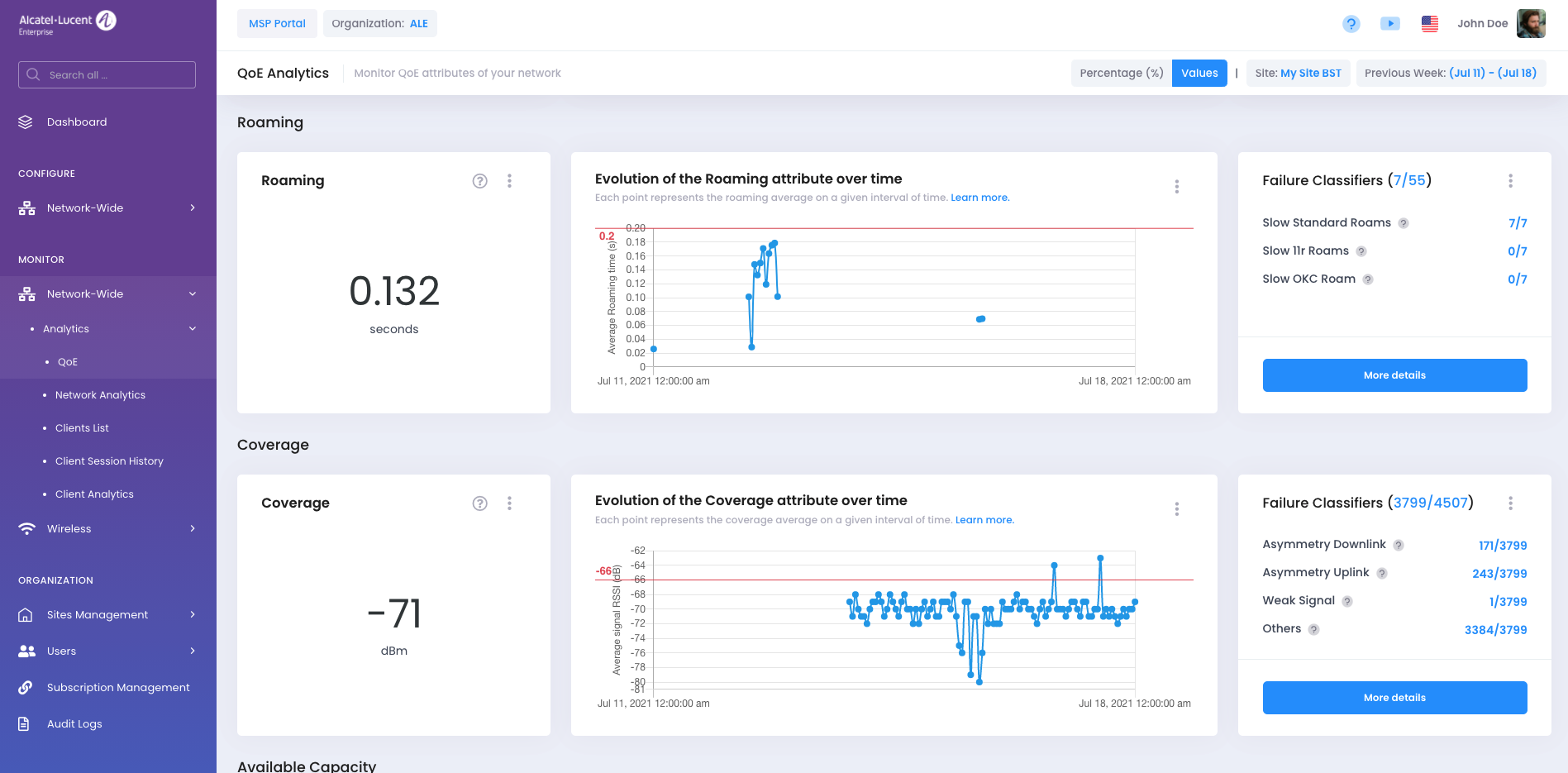Open the Site: My Site BST selector

tap(1298, 73)
